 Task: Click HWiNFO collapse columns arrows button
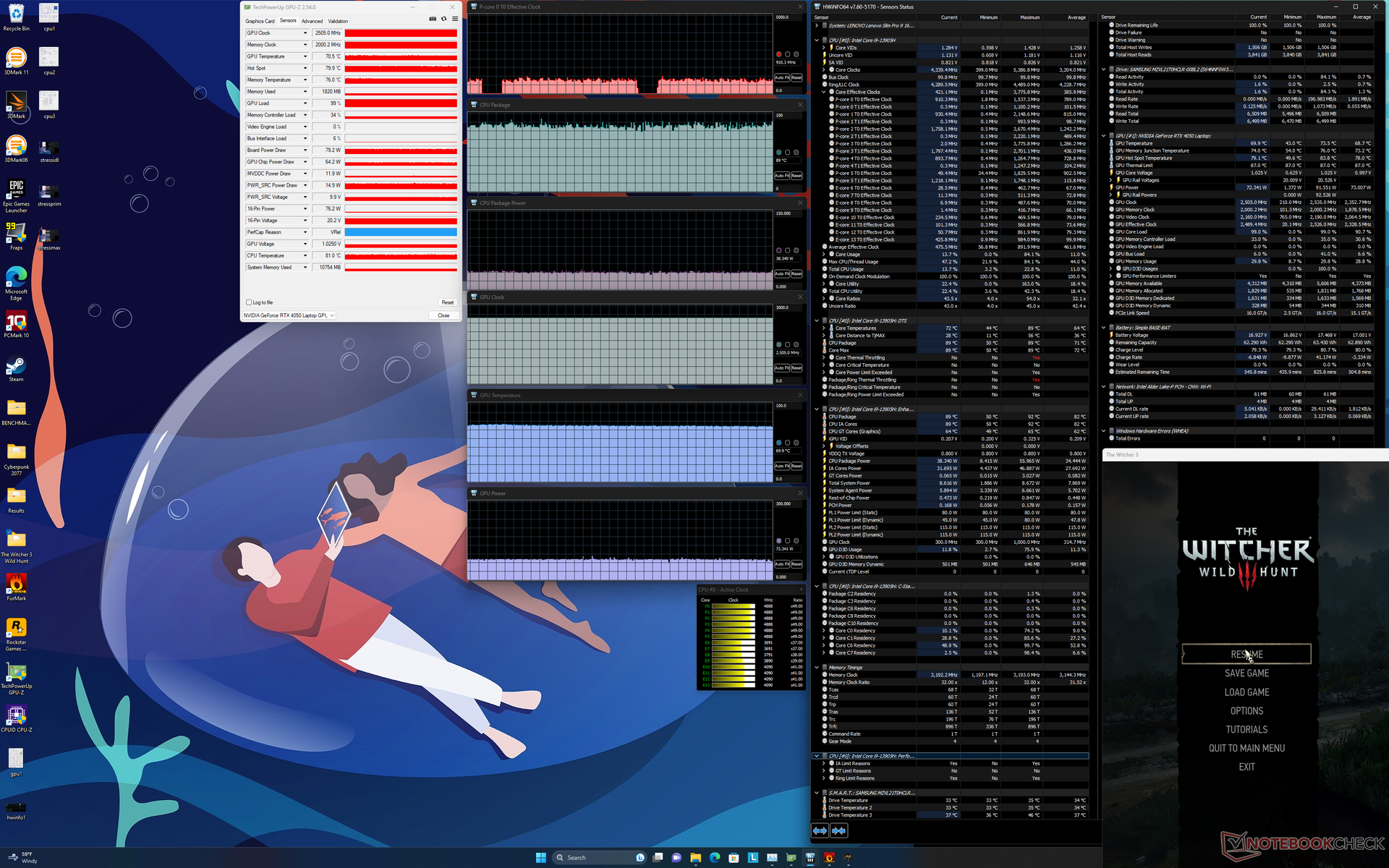[838, 830]
